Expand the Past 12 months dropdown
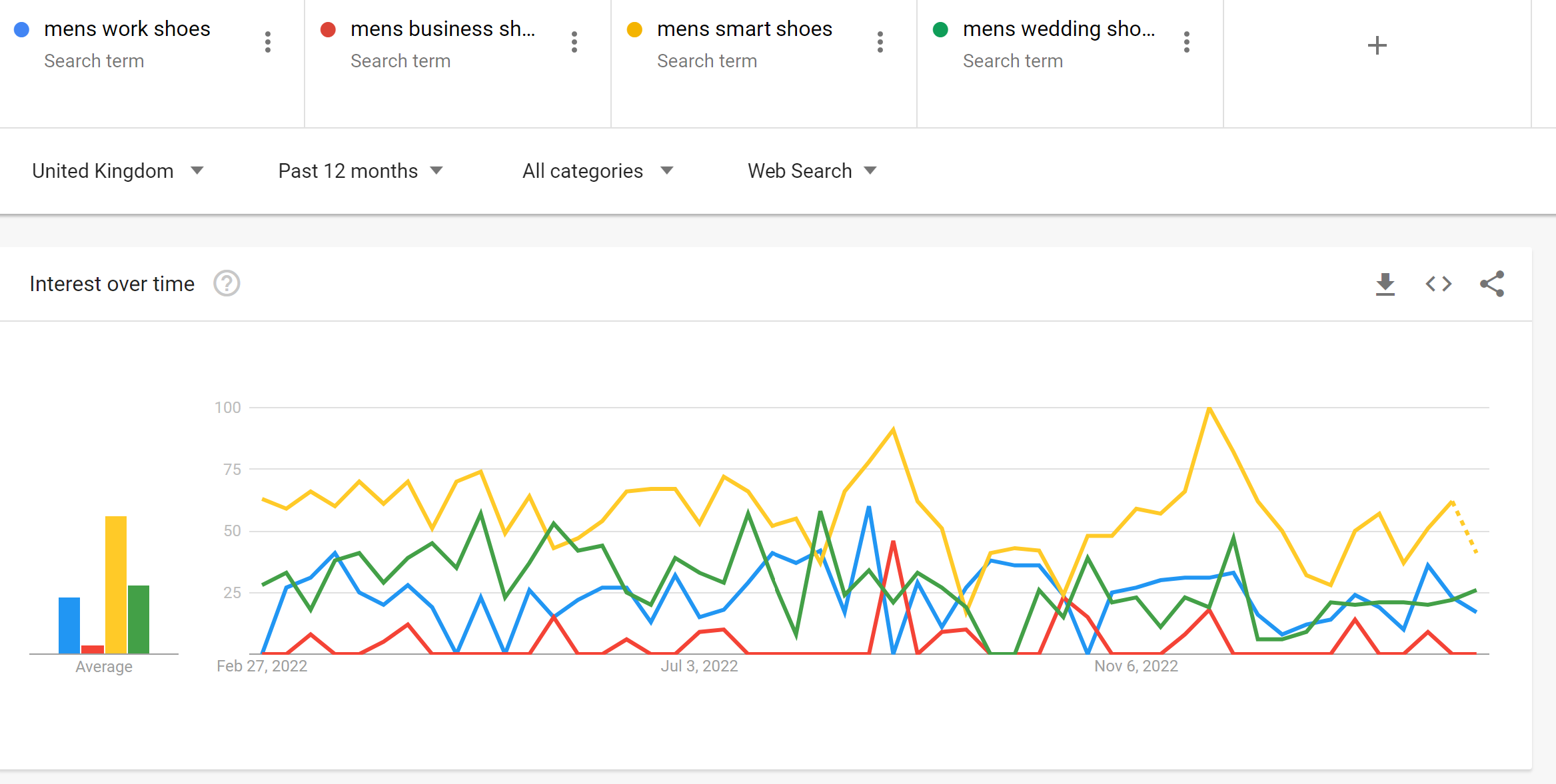 tap(361, 171)
